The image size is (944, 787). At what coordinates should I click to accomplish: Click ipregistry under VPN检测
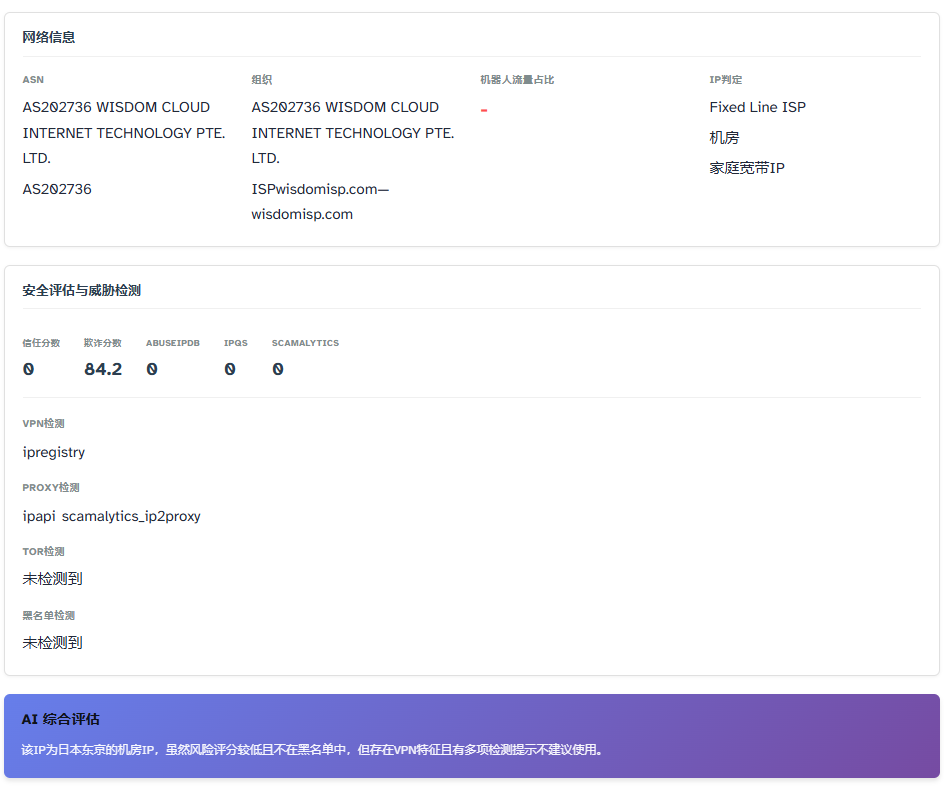tap(54, 452)
